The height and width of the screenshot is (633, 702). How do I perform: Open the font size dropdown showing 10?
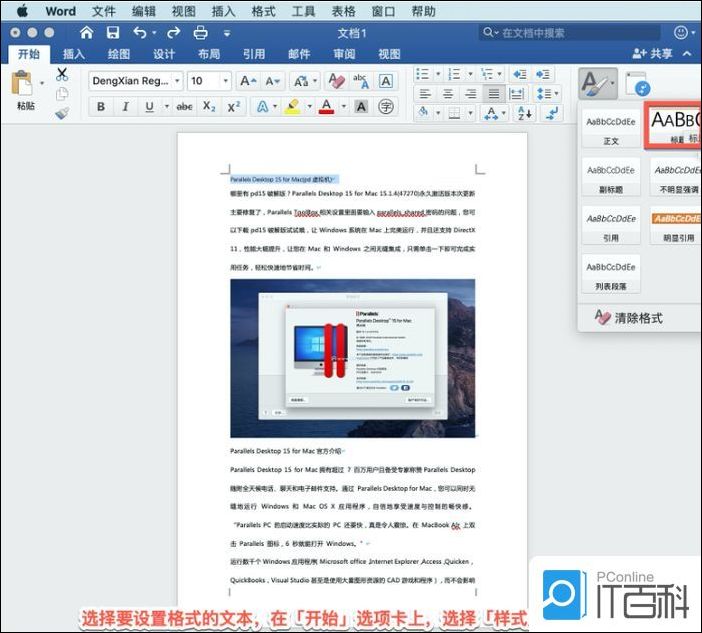(x=209, y=81)
